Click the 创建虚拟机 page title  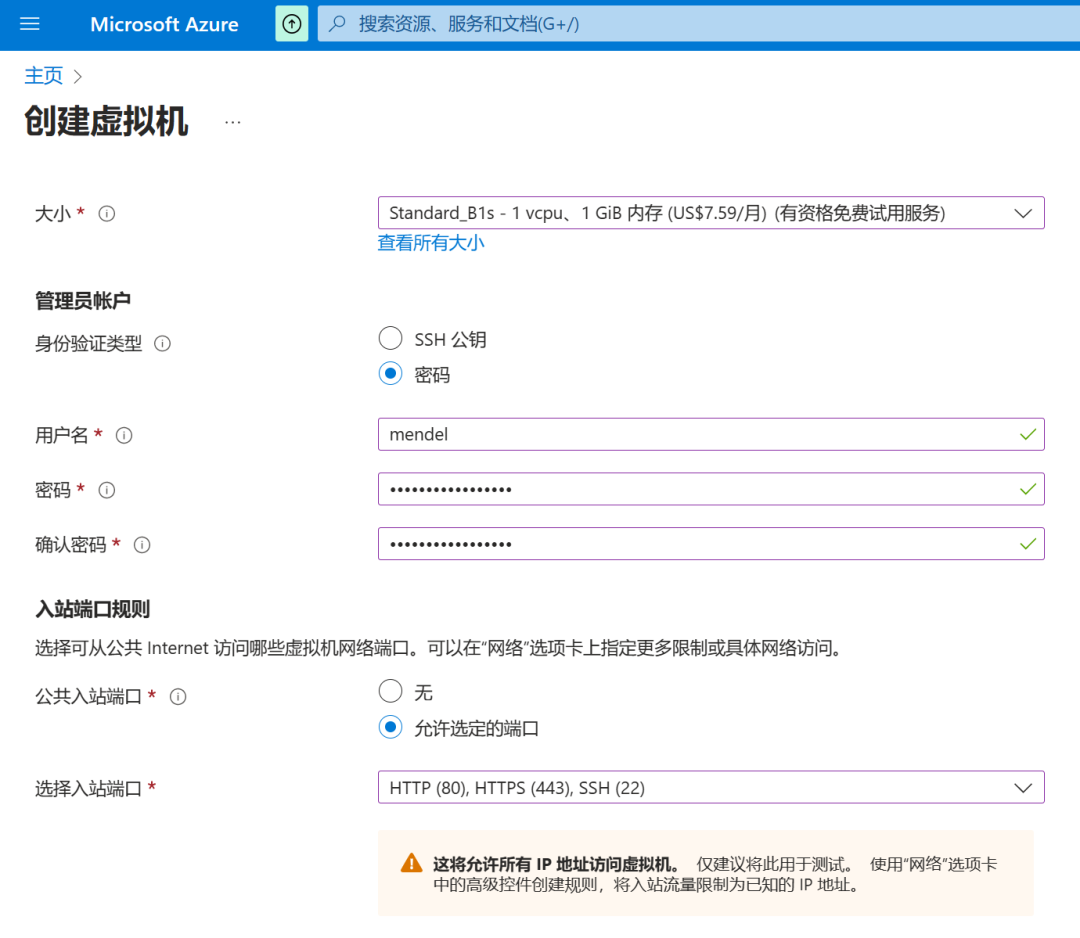pos(106,122)
